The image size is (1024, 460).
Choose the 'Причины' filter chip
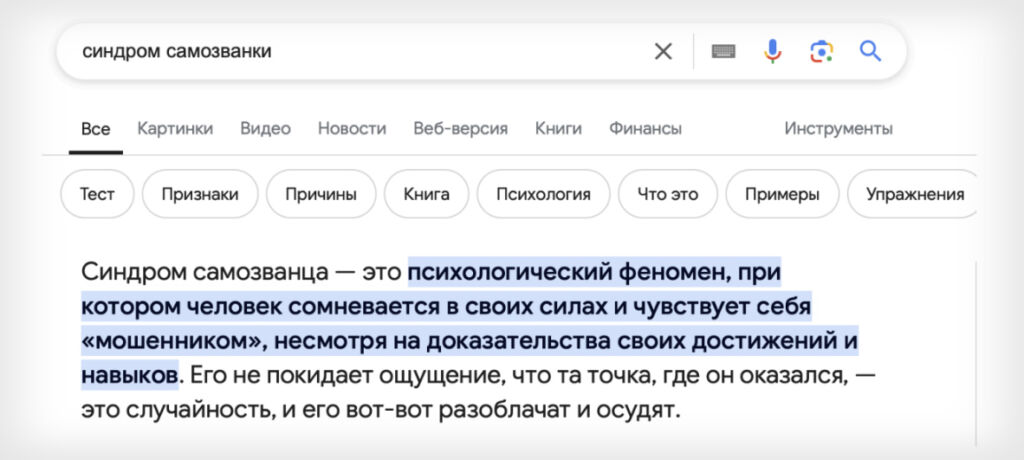(x=321, y=194)
